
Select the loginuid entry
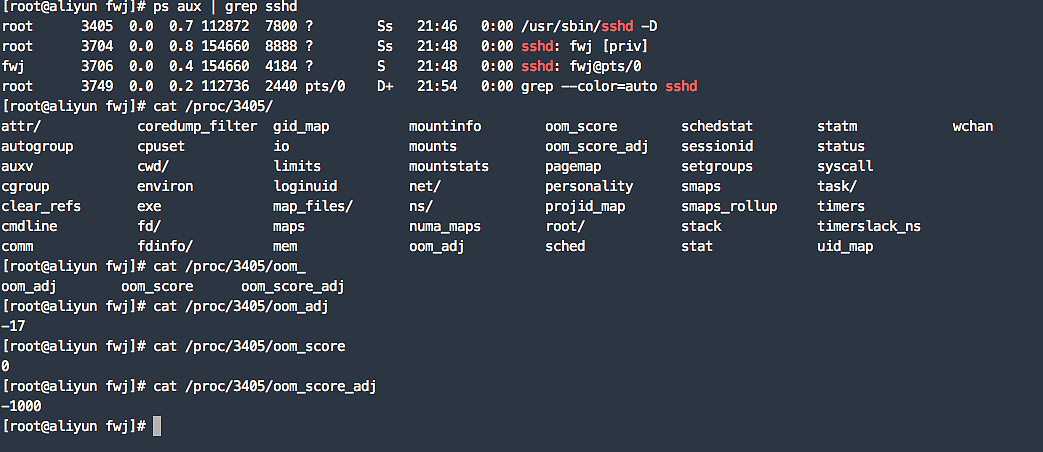(305, 186)
